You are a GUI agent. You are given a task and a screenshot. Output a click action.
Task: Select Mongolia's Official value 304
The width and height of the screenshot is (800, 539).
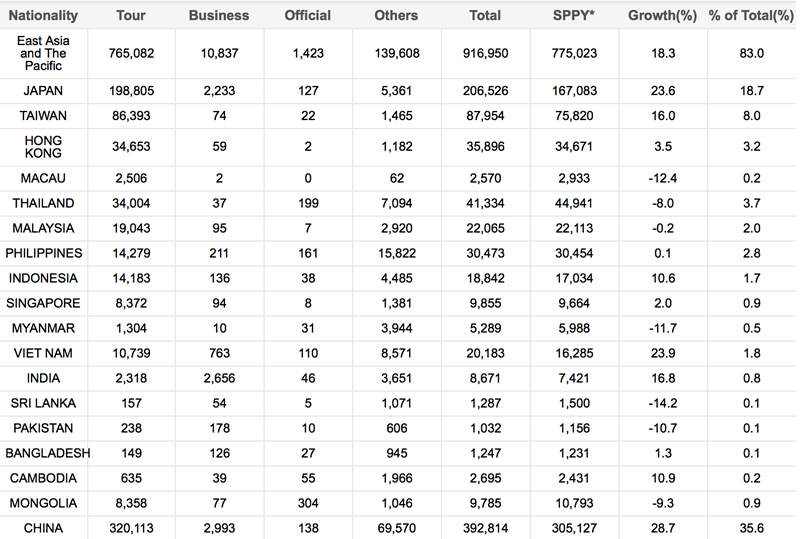(x=308, y=503)
